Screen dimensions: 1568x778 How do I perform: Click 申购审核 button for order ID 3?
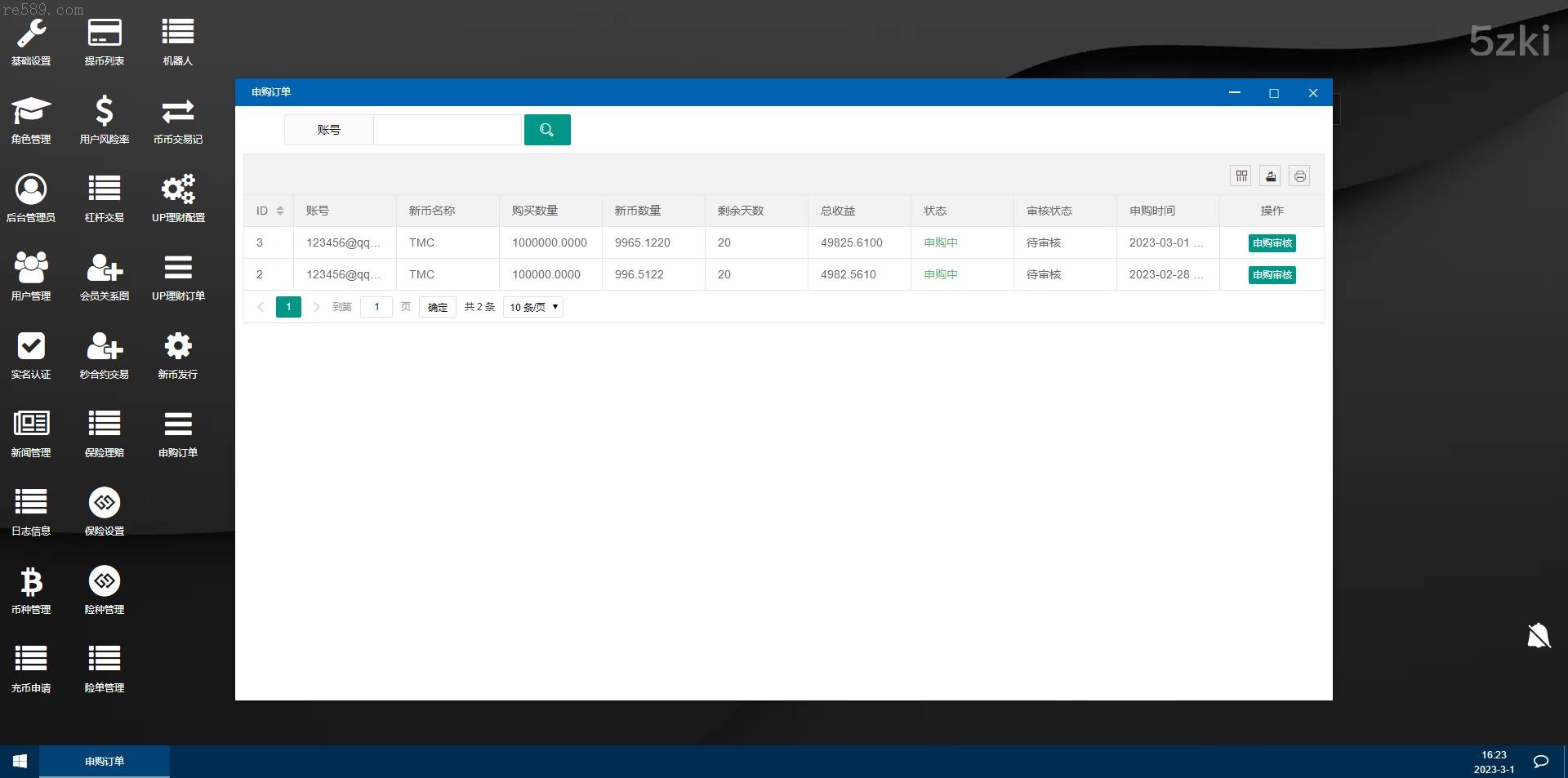1272,243
